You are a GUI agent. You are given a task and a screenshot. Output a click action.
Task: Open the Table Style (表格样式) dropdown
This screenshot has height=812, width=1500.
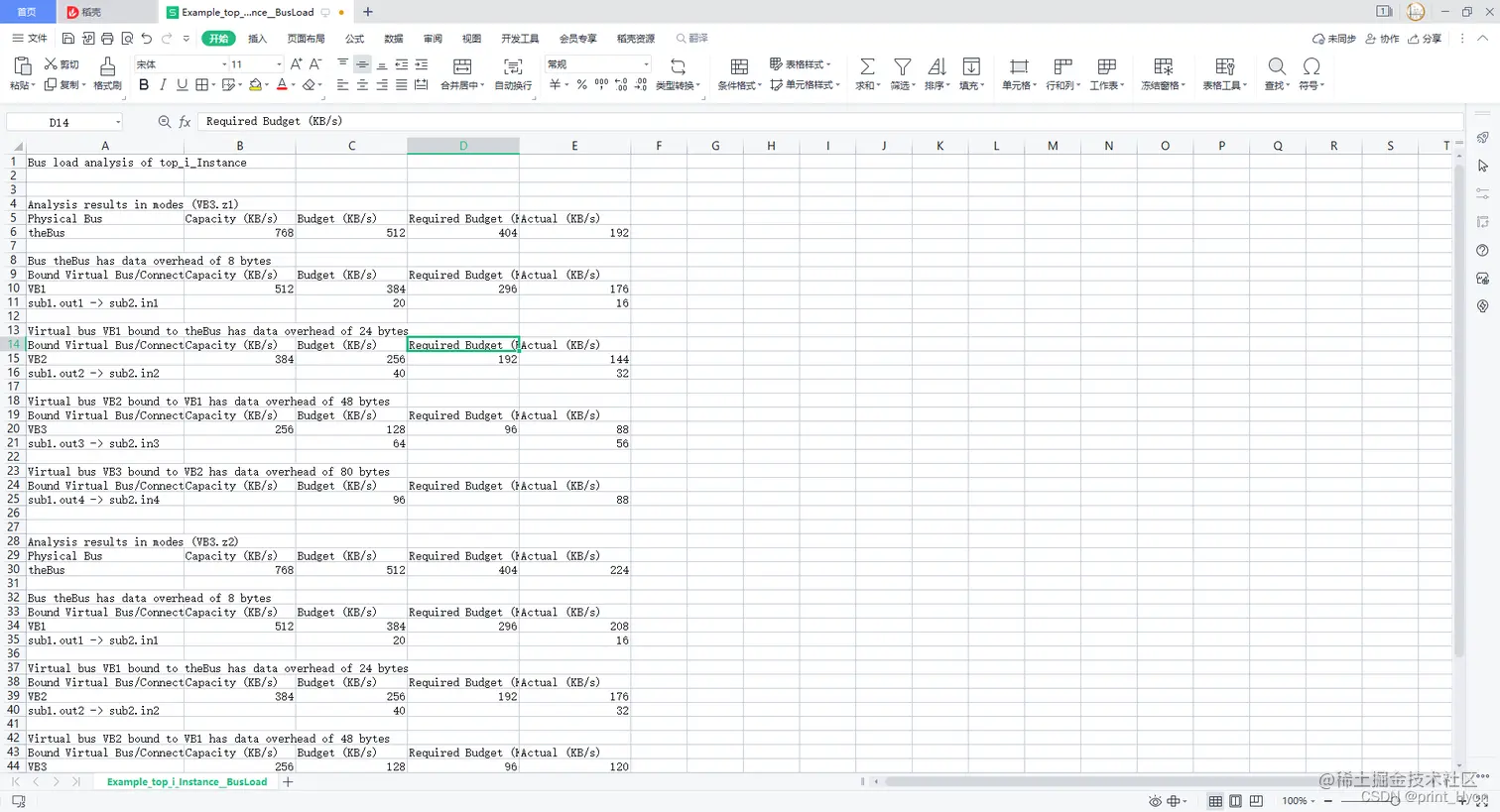click(801, 64)
